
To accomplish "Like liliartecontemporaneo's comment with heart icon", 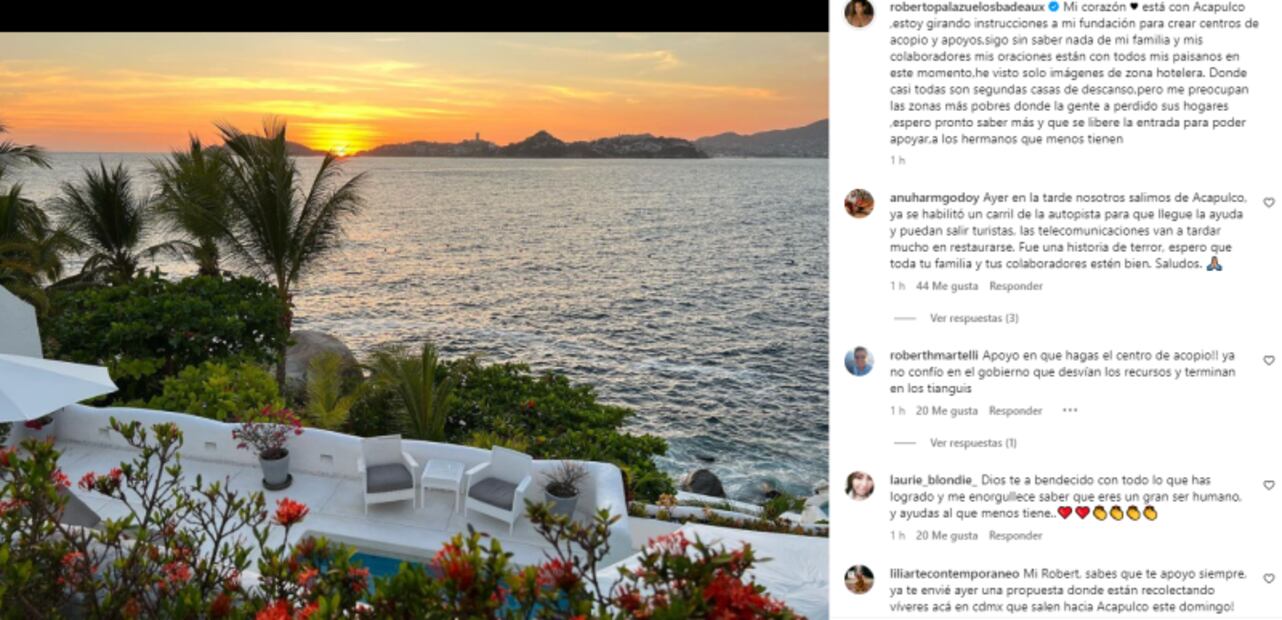I will coord(1269,579).
